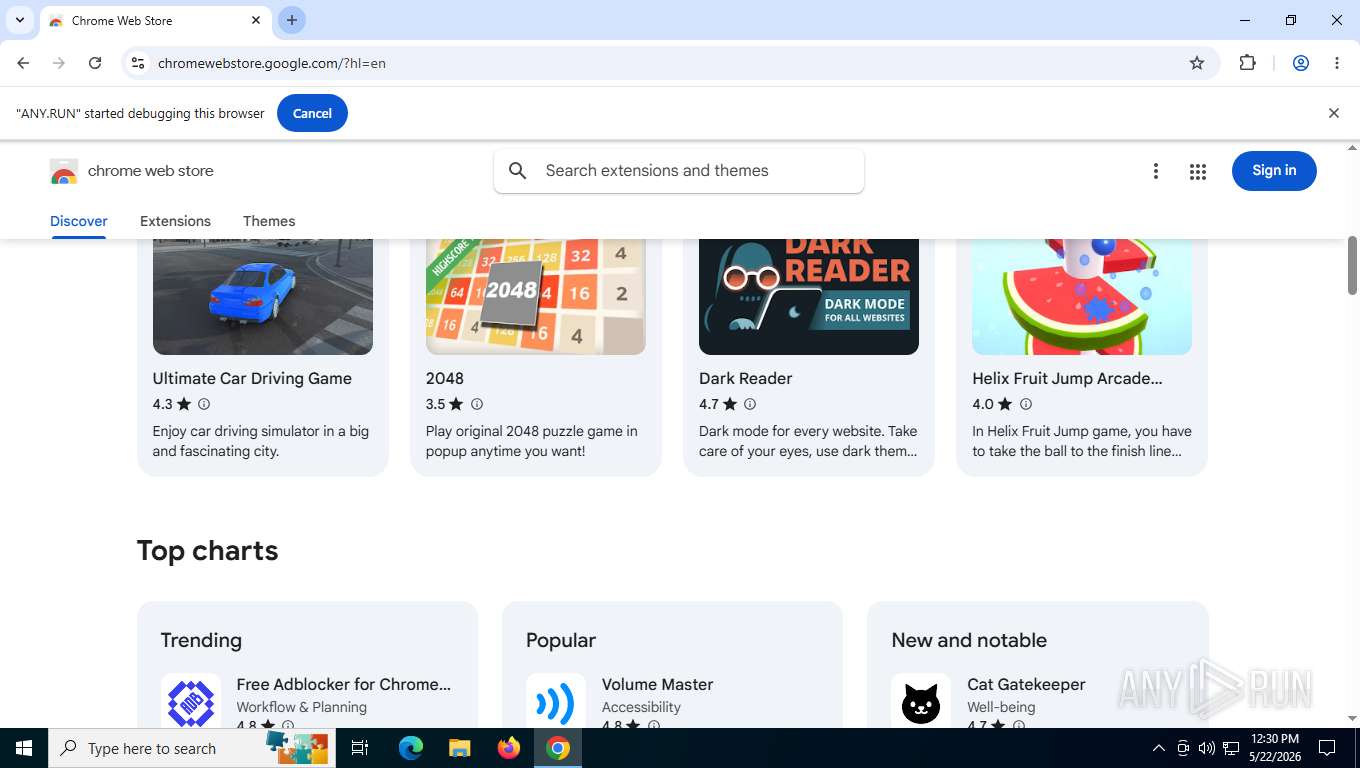Image resolution: width=1360 pixels, height=768 pixels.
Task: Open the 2048 extension title
Action: pos(445,378)
